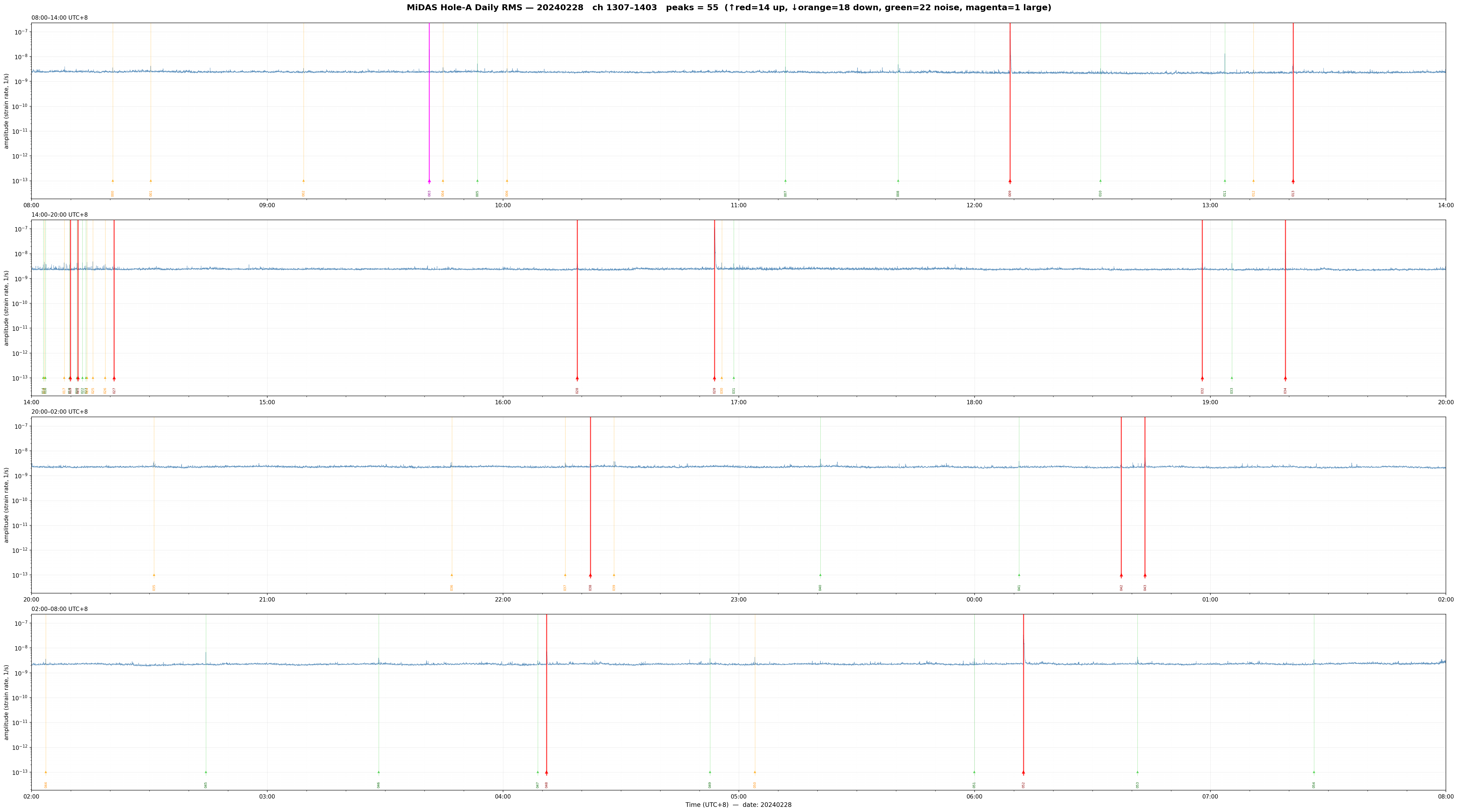Select the "07:00" time tick label

point(1210,797)
